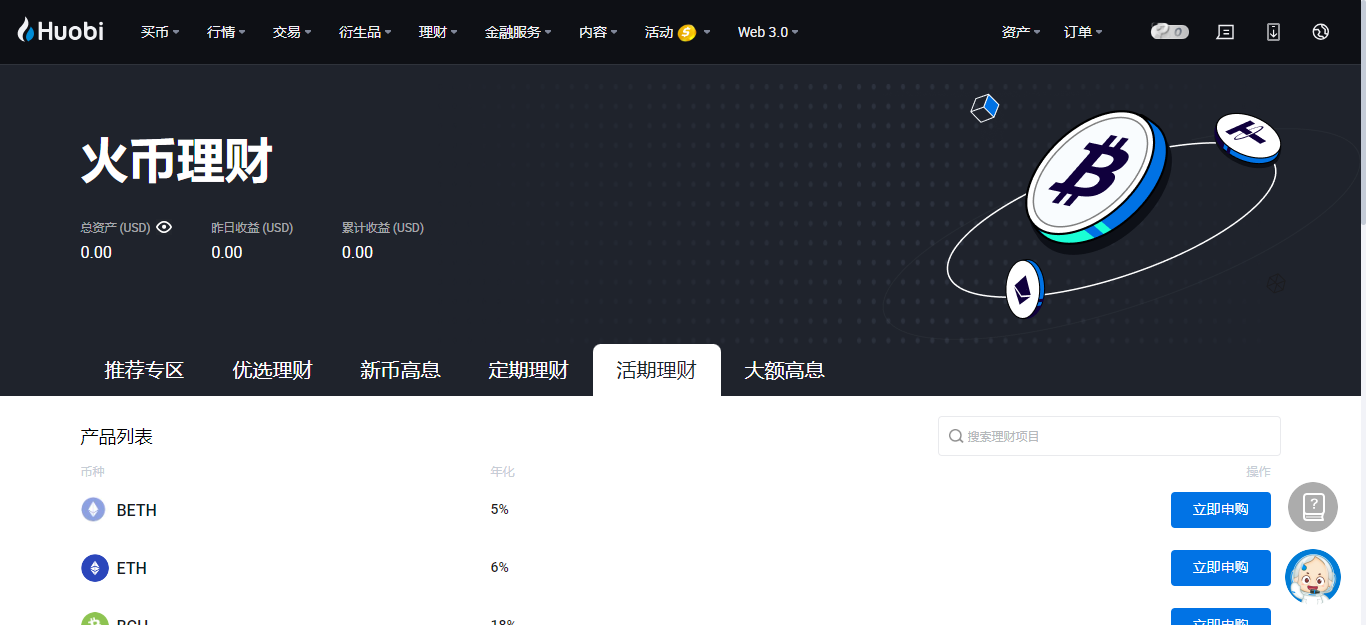Click the 操作 column header
Image resolution: width=1366 pixels, height=625 pixels.
pos(1258,472)
